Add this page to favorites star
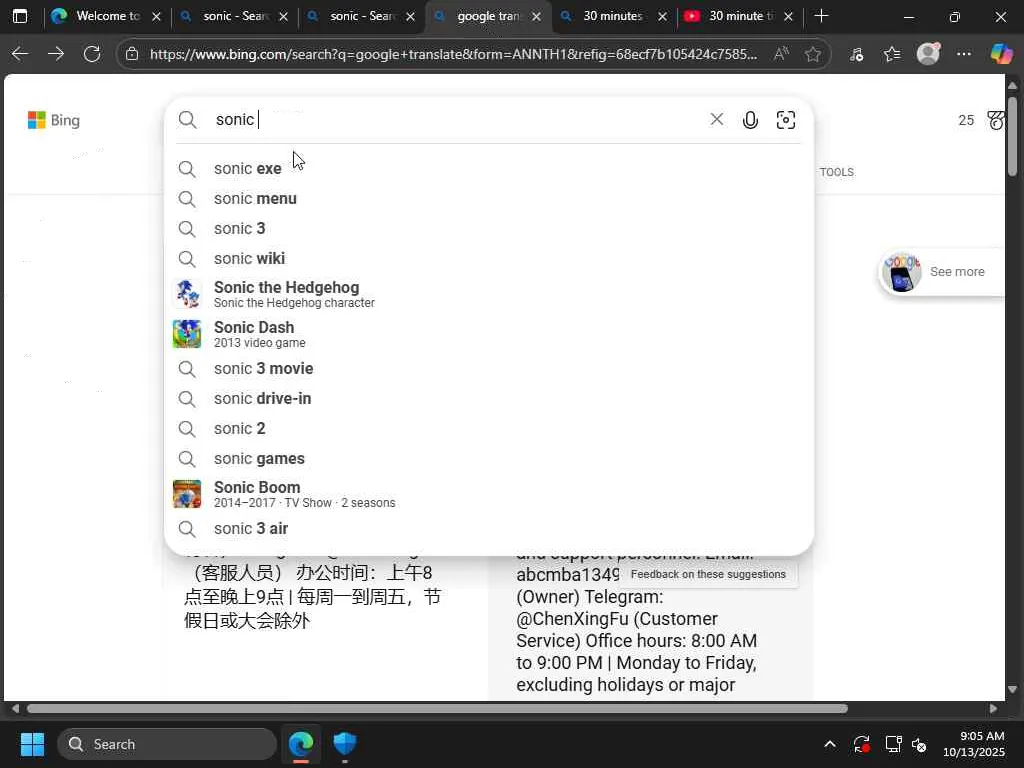This screenshot has width=1024, height=768. 813,54
